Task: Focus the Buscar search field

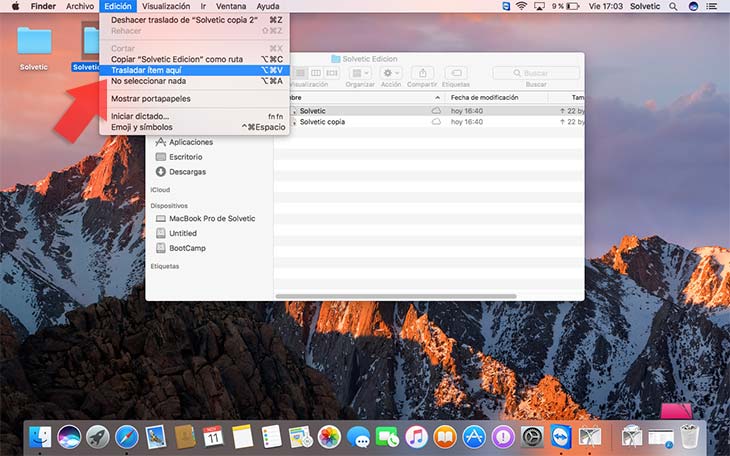Action: [x=536, y=73]
